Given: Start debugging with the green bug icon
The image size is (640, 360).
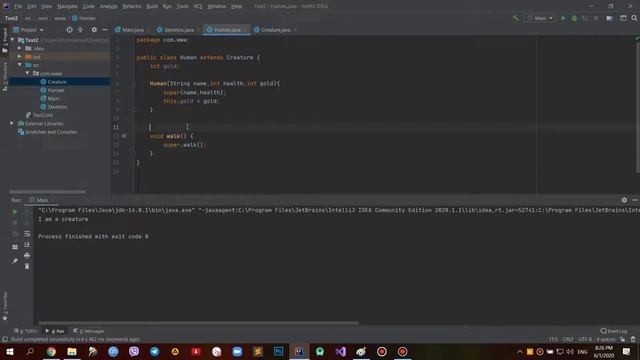Looking at the screenshot, I should coord(574,18).
